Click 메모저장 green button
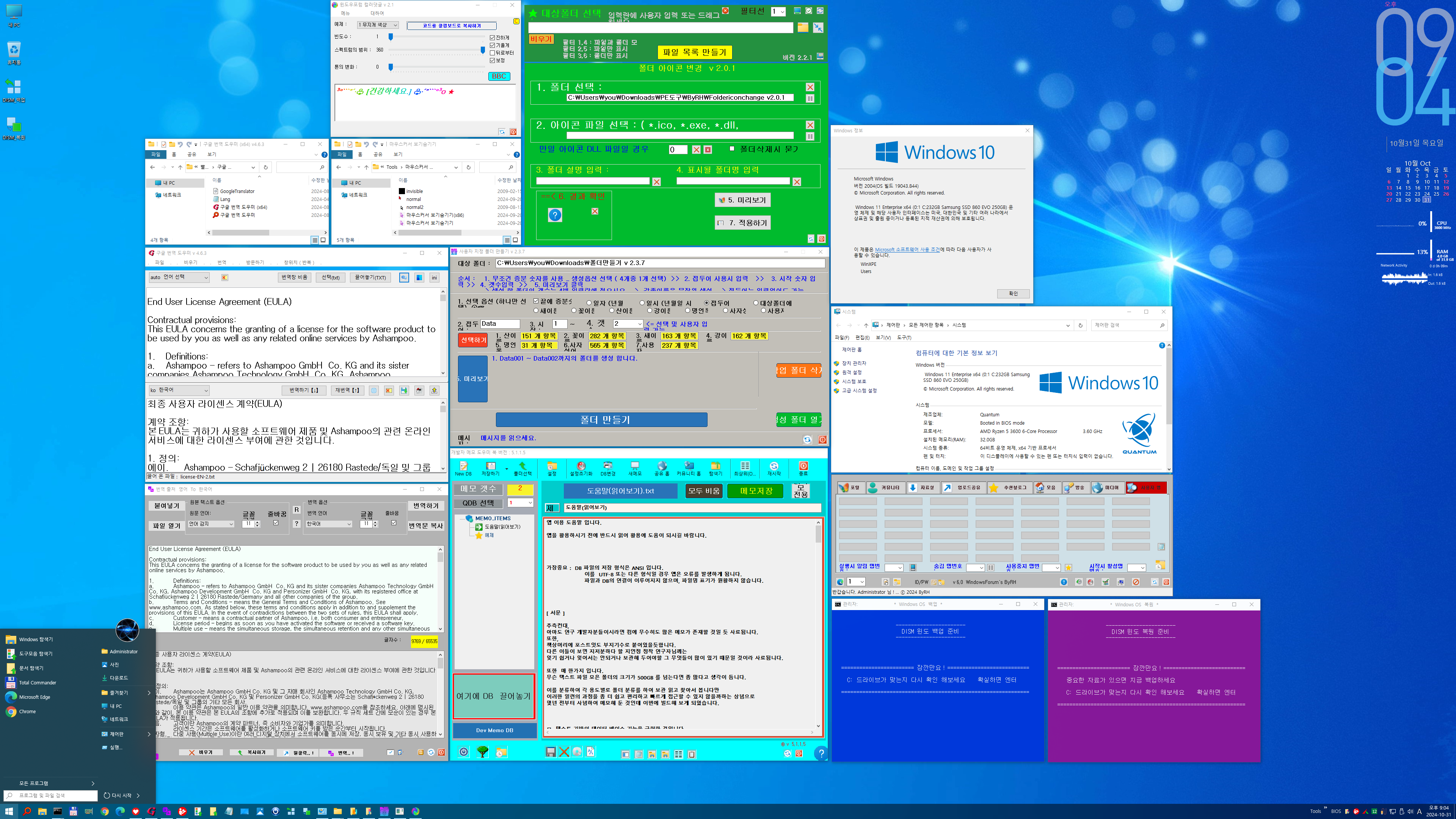Viewport: 1456px width, 819px height. (756, 491)
